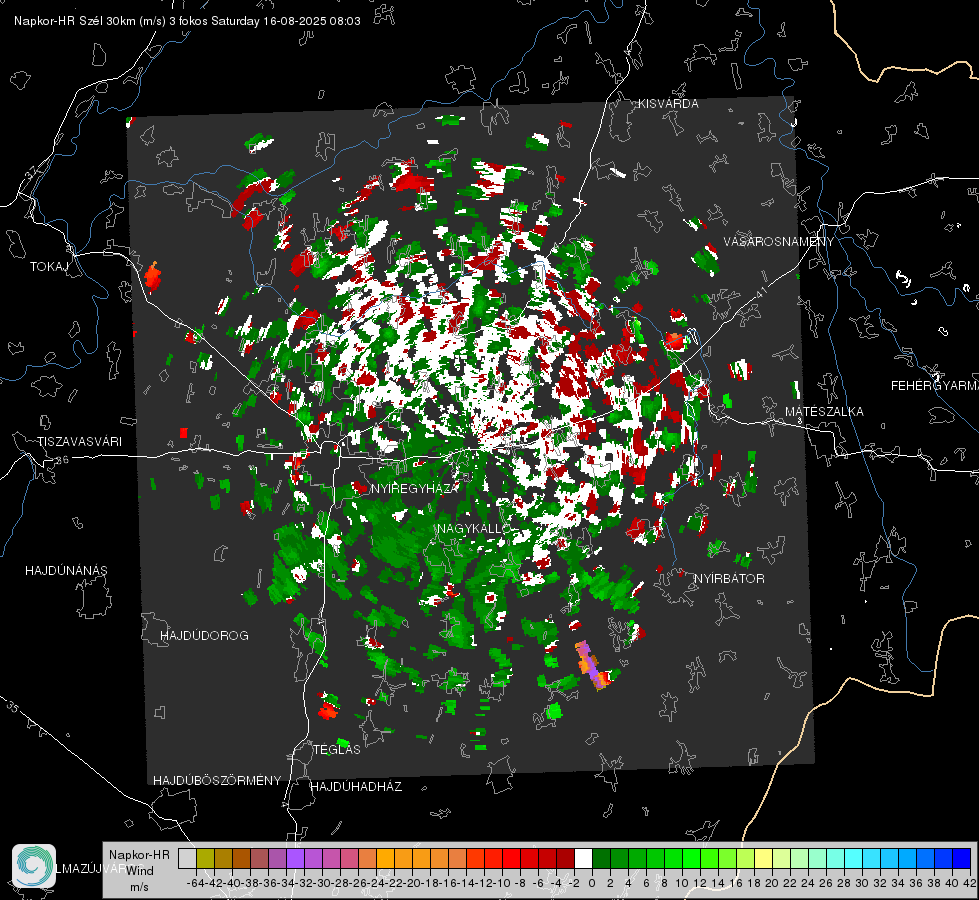Select the HAJDÚHADHÁZ town label
Image resolution: width=979 pixels, height=900 pixels.
[x=356, y=787]
